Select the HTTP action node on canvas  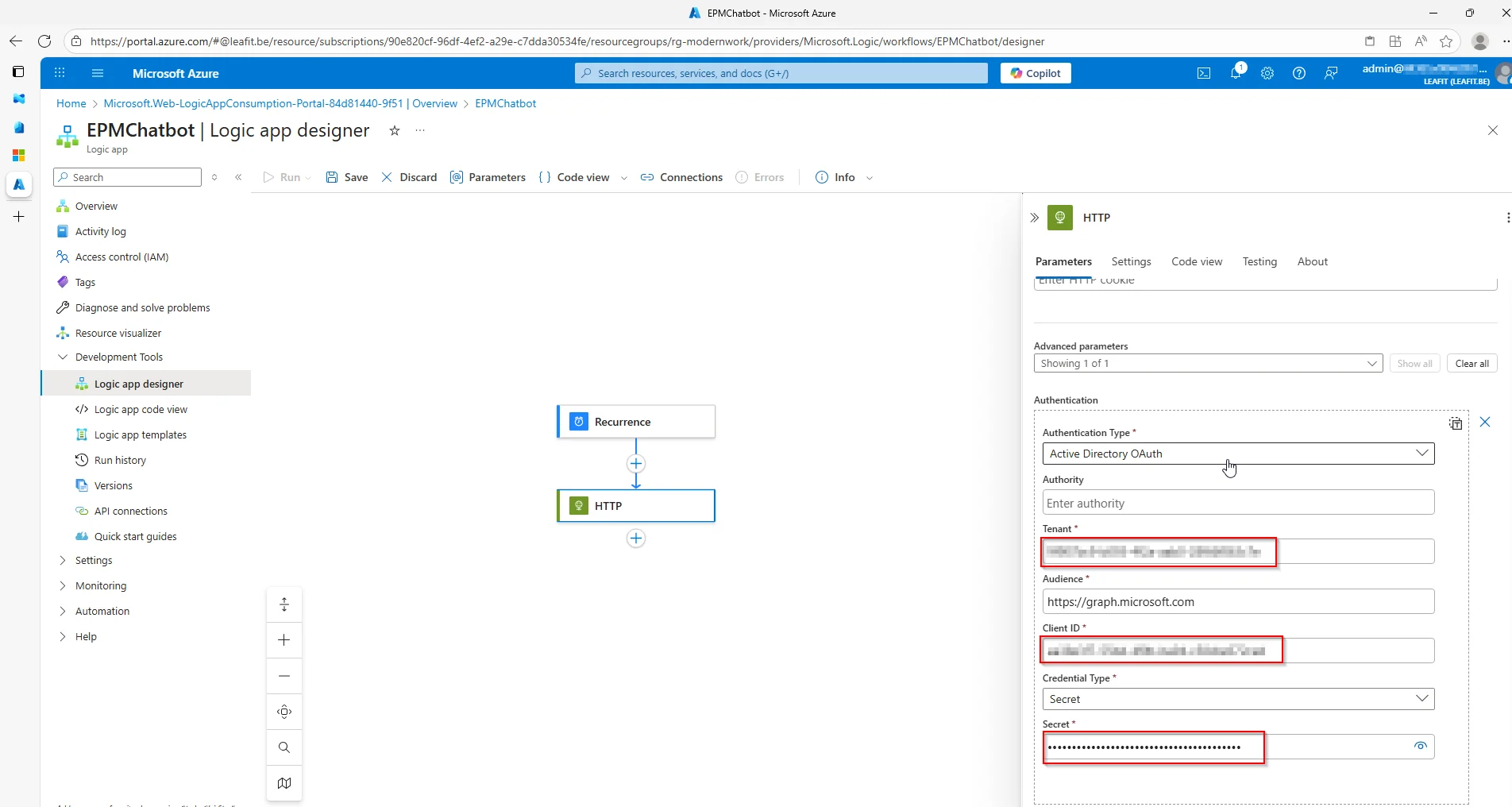pos(636,506)
